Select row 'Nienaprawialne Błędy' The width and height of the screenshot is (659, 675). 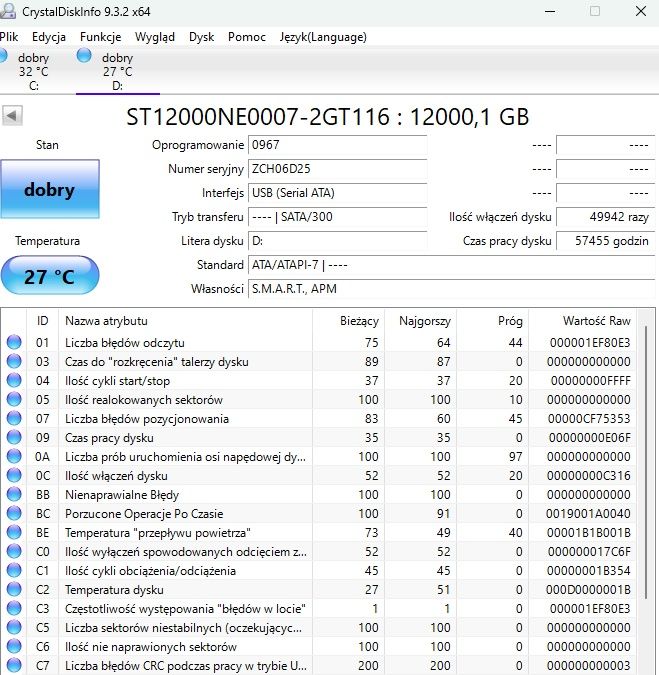(319, 495)
